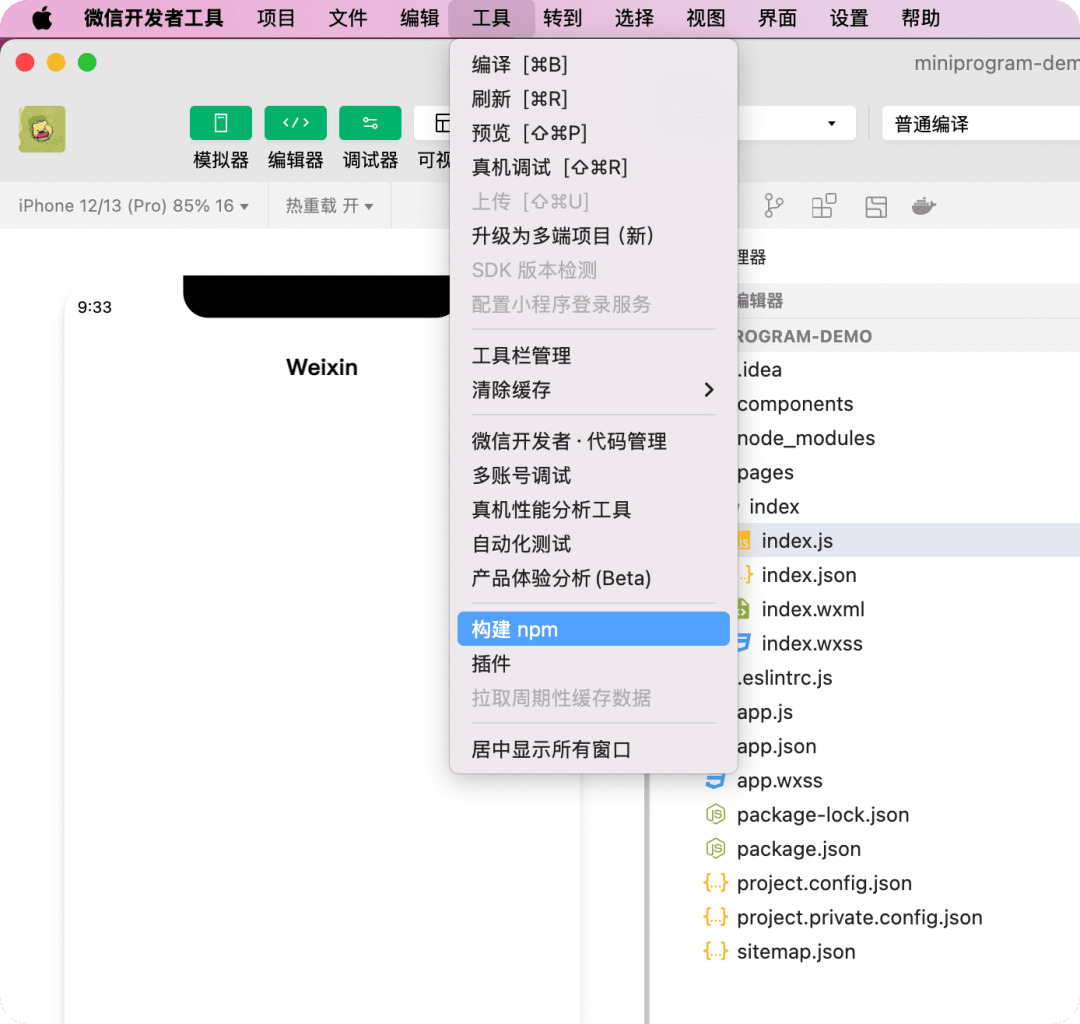This screenshot has width=1080, height=1024.
Task: Open iPhone 12/13 (Pro) device dropdown
Action: 134,206
